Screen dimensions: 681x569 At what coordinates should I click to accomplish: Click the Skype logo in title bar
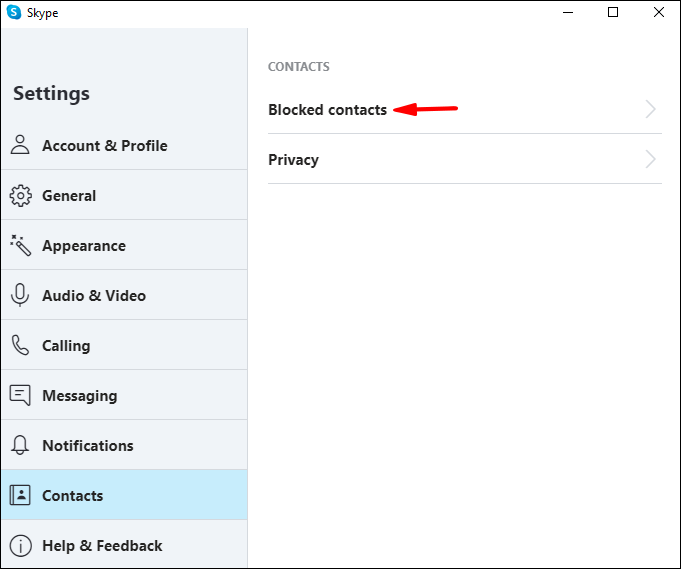15,13
